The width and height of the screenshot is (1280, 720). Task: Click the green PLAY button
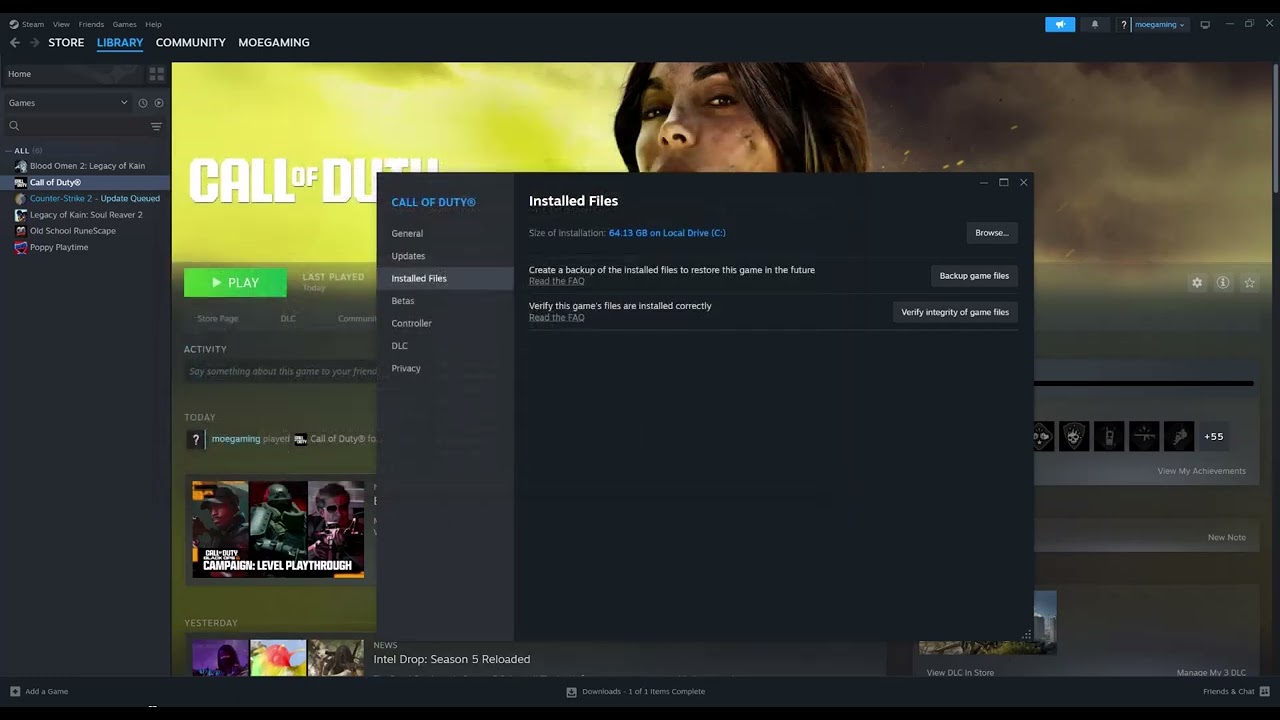click(235, 283)
